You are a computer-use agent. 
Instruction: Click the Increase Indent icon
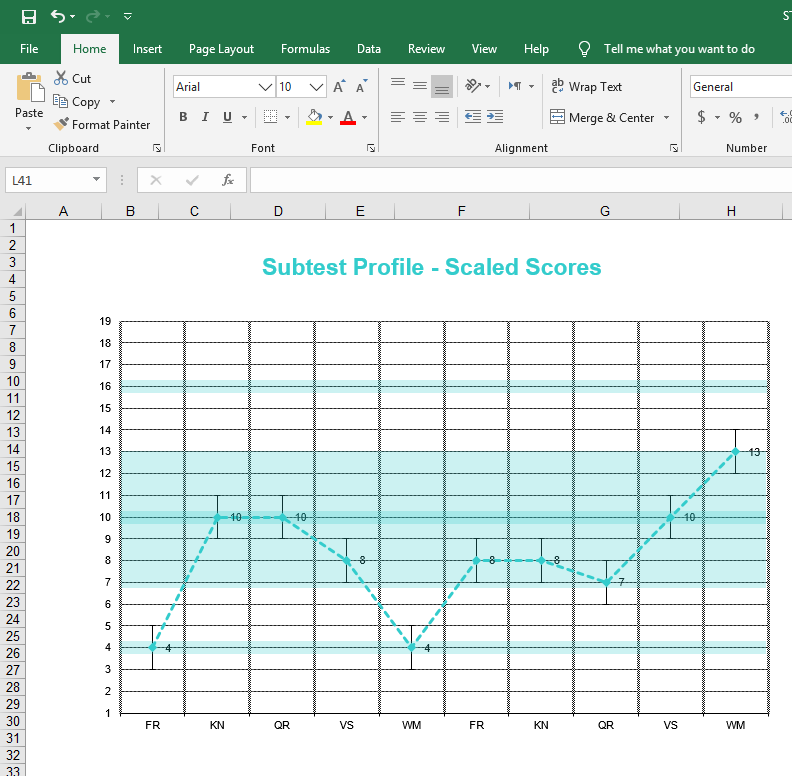click(x=494, y=117)
